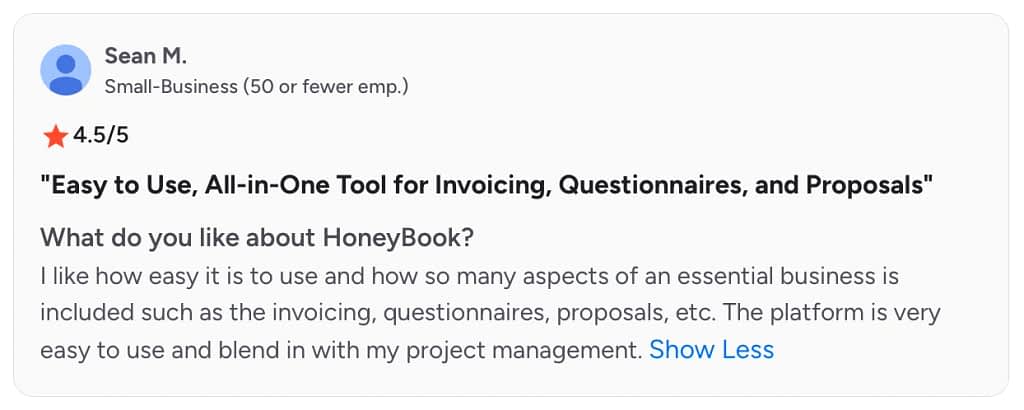Click the review line starting "I like how easy"
This screenshot has width=1024, height=410.
[x=470, y=276]
